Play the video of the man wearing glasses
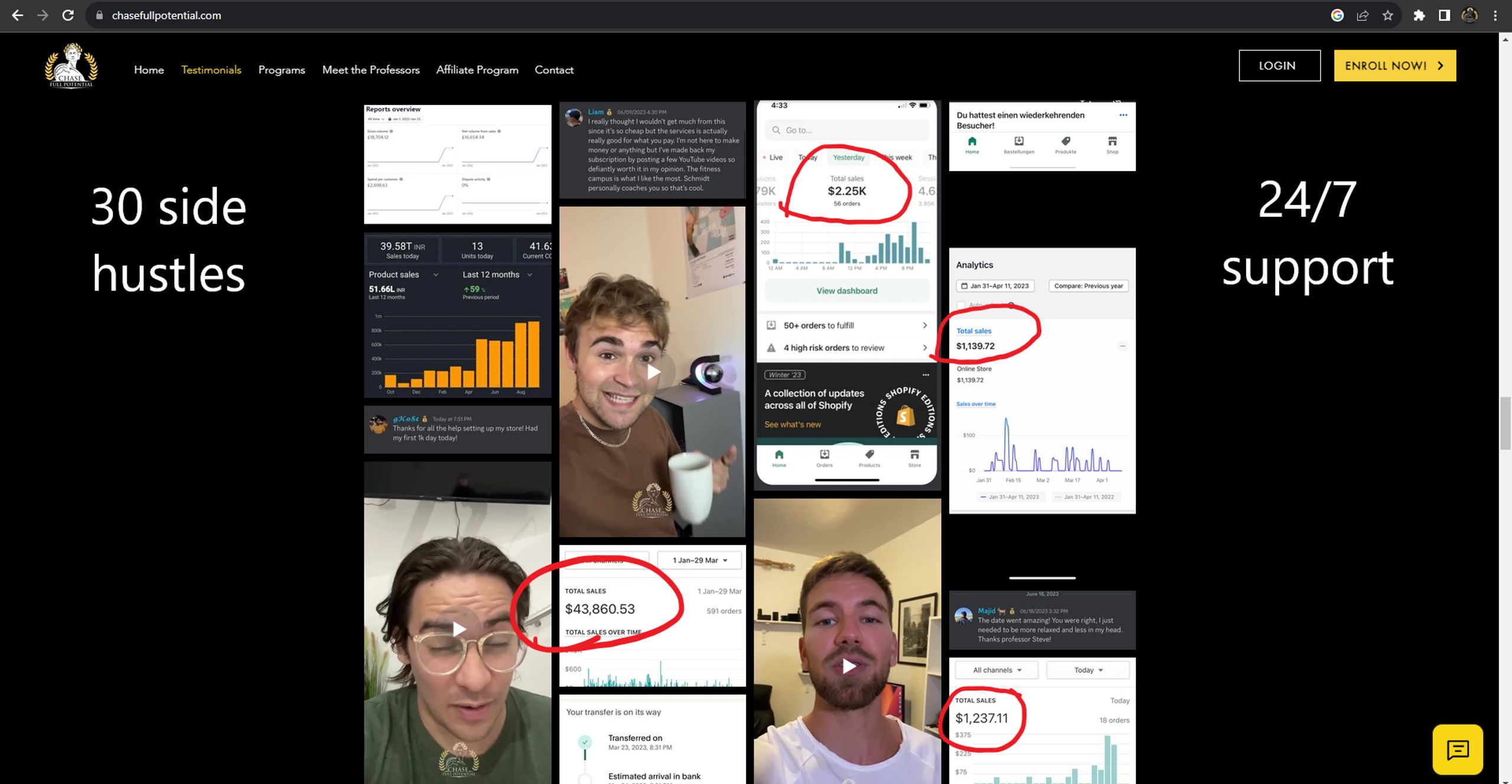Image resolution: width=1512 pixels, height=784 pixels. point(458,629)
